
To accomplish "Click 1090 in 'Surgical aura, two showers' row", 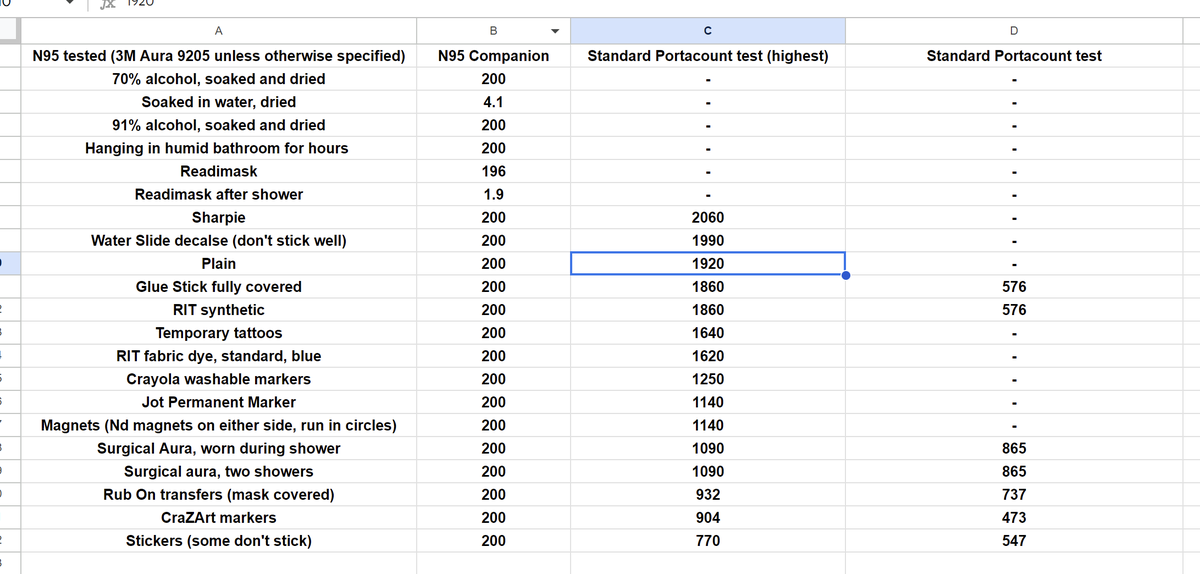I will 708,471.
